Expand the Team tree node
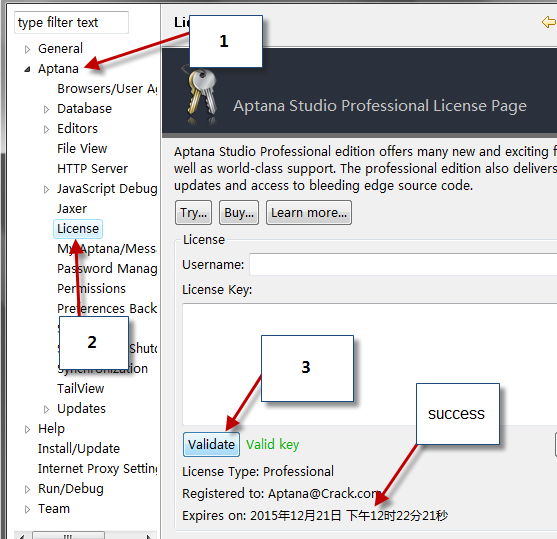Viewport: 557px width, 539px height. pyautogui.click(x=27, y=509)
